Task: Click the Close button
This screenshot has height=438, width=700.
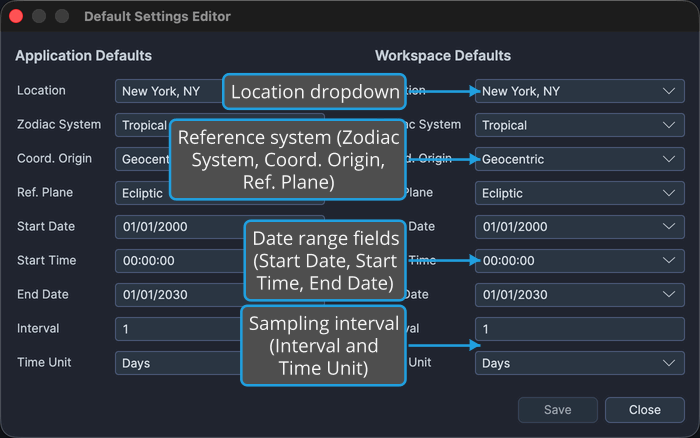Action: (x=645, y=410)
